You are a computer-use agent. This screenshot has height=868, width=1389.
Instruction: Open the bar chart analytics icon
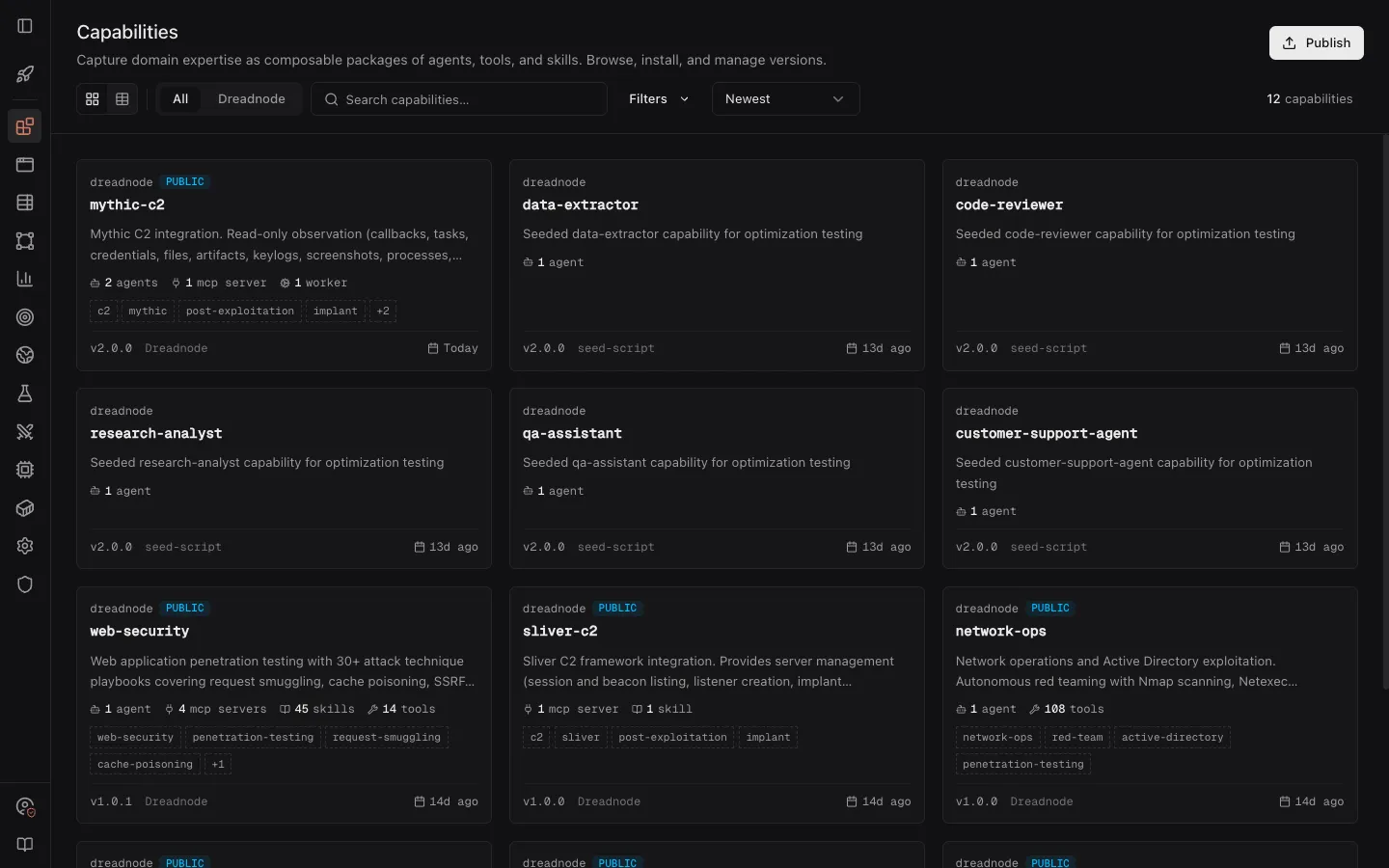[x=25, y=279]
